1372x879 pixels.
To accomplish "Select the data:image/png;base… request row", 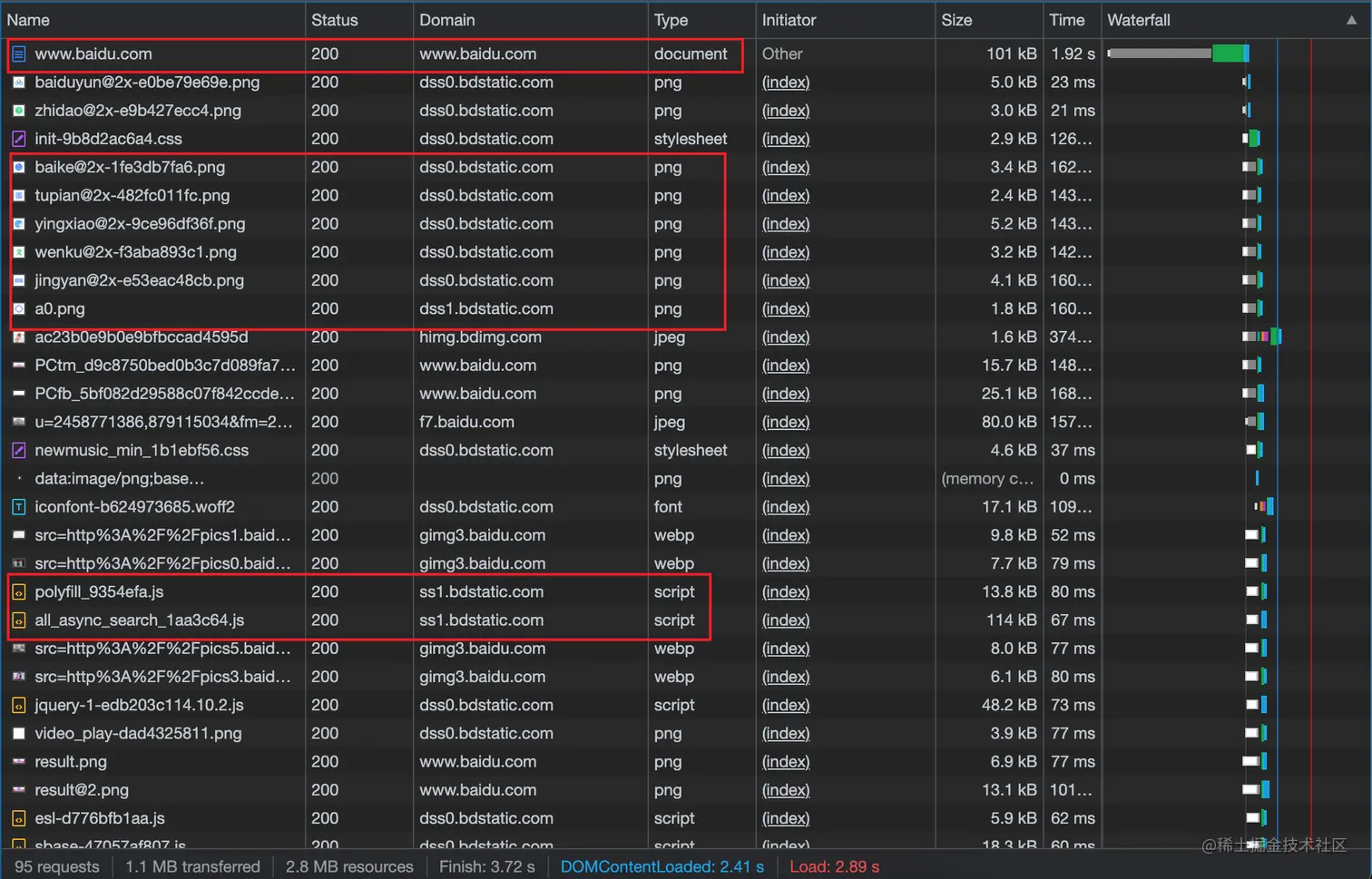I will 686,479.
